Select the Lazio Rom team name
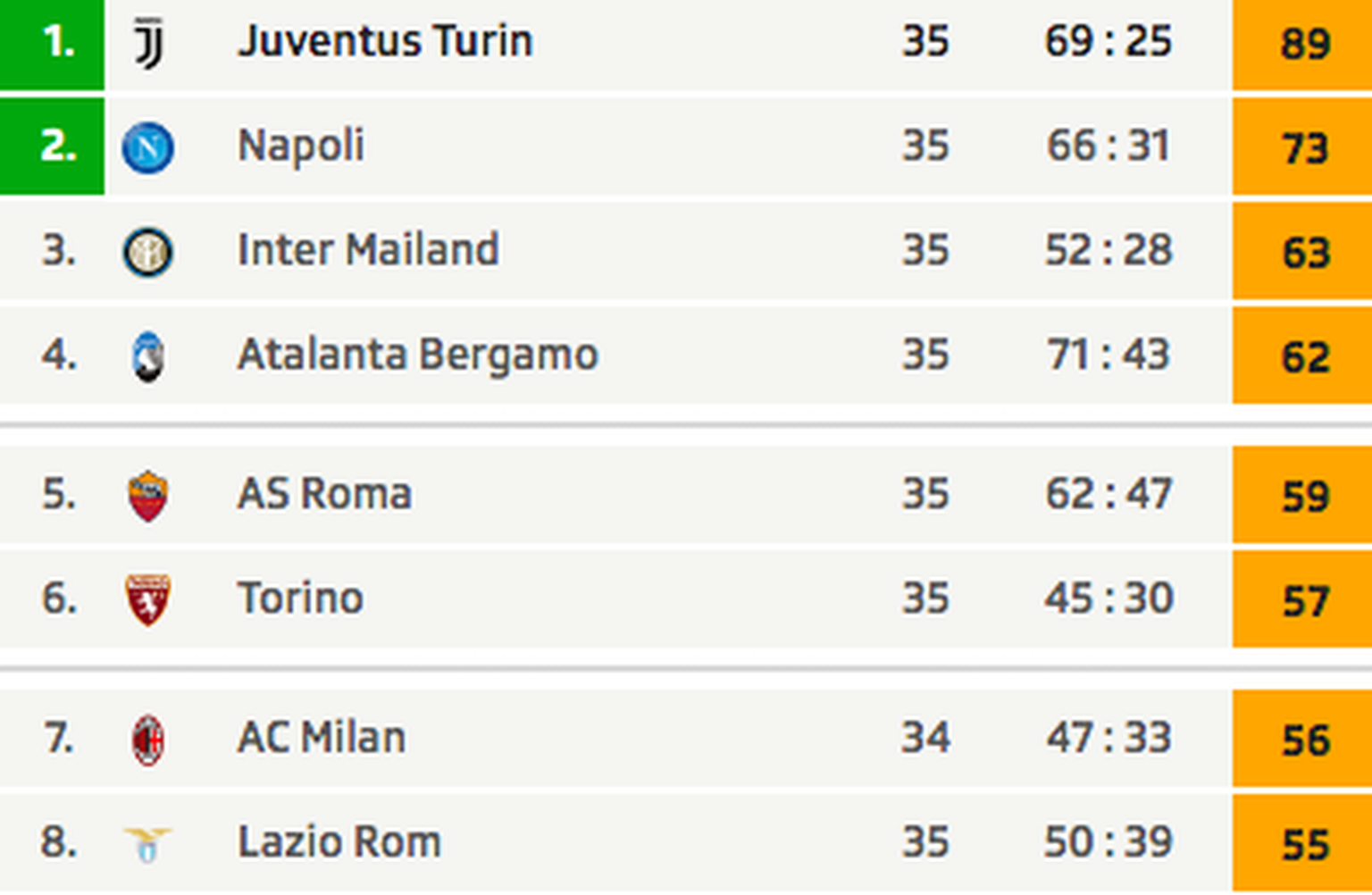The width and height of the screenshot is (1372, 895). (x=339, y=842)
